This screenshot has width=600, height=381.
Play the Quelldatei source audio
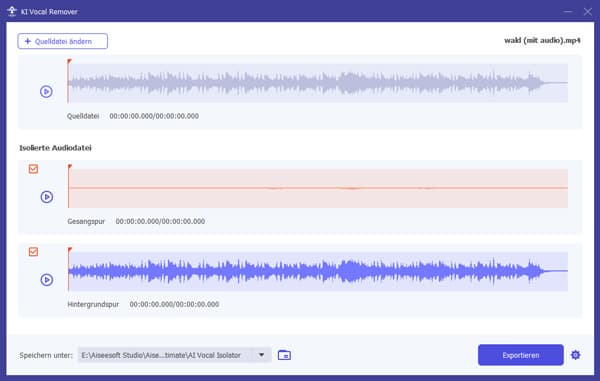[x=46, y=91]
